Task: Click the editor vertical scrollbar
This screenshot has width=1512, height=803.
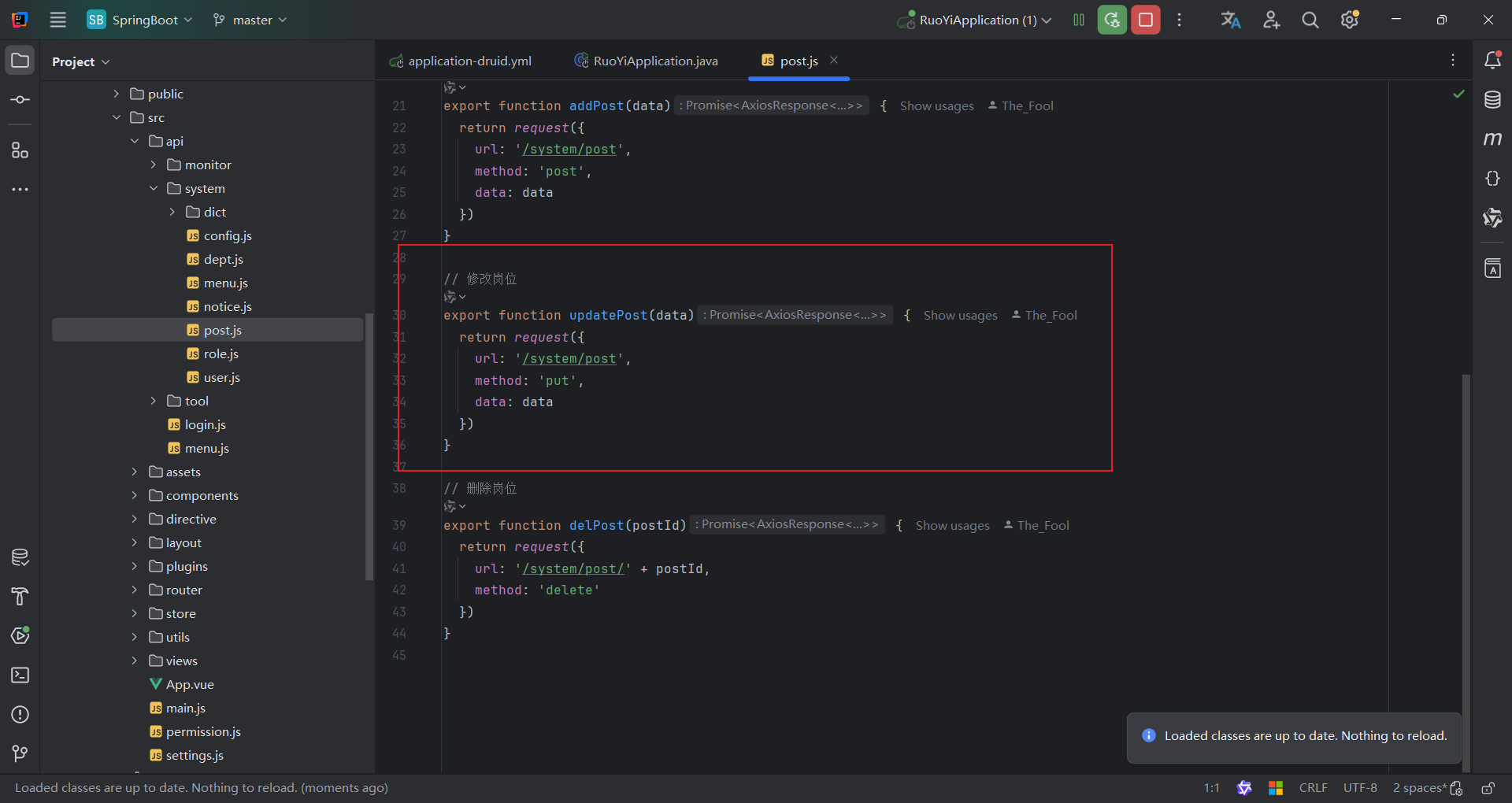Action: 1466,572
